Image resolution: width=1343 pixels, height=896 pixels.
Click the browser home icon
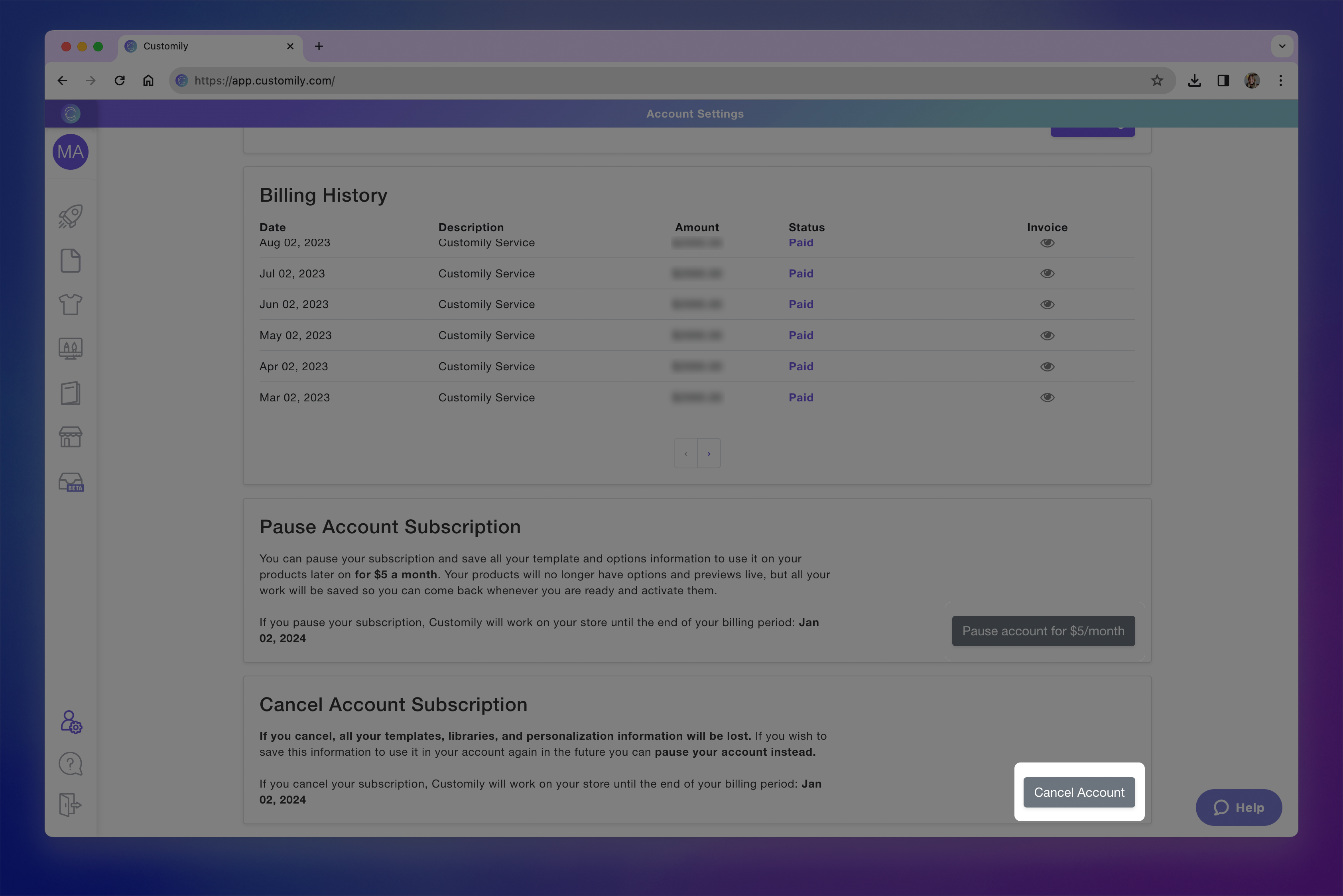(x=148, y=81)
